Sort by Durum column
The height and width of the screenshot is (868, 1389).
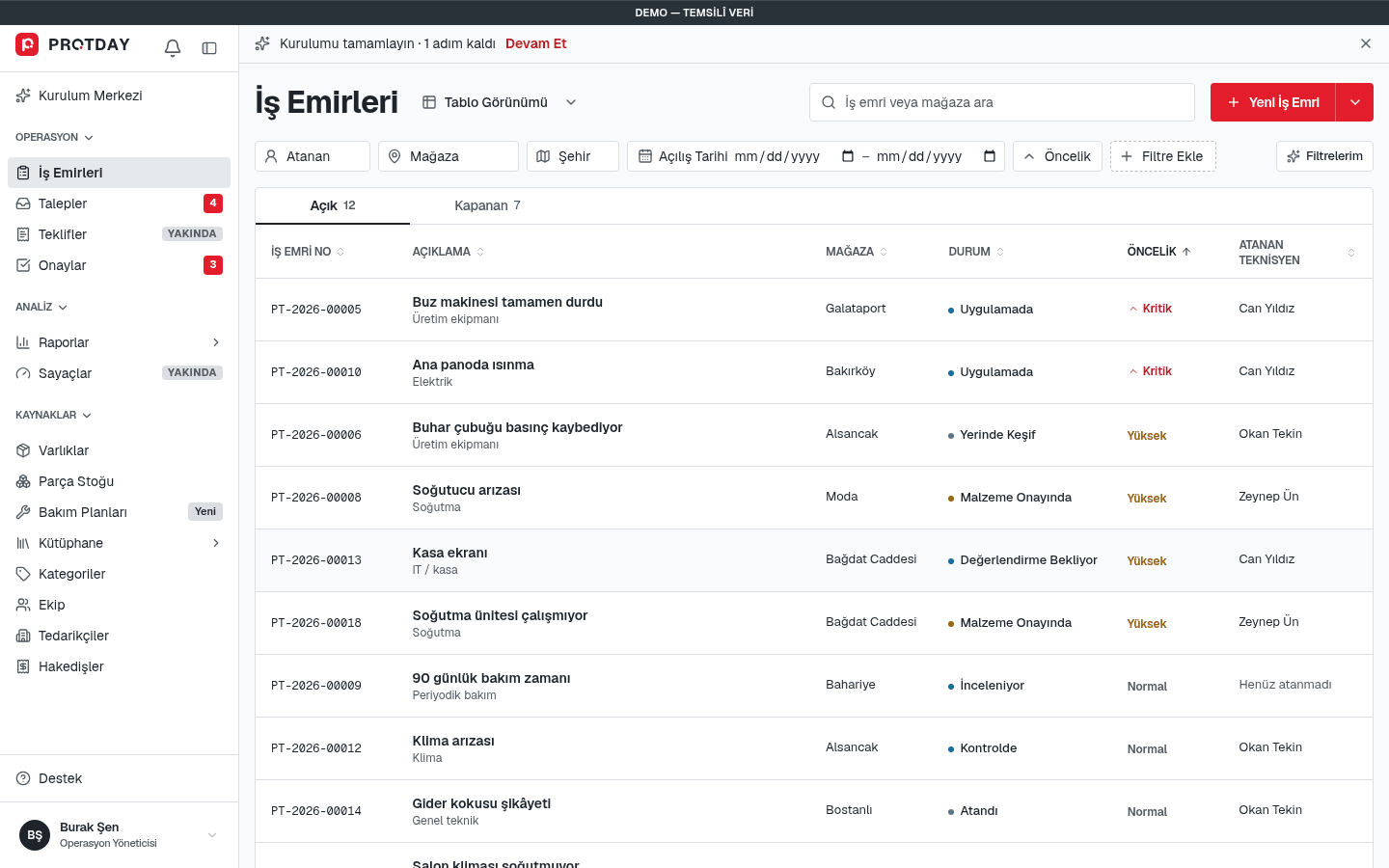click(976, 252)
